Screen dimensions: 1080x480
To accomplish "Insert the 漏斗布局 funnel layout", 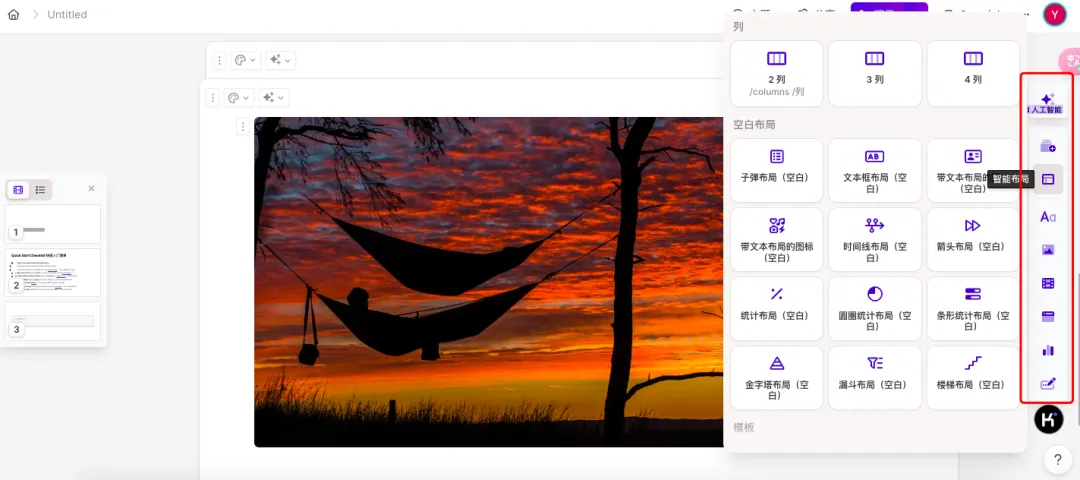I will pyautogui.click(x=874, y=376).
